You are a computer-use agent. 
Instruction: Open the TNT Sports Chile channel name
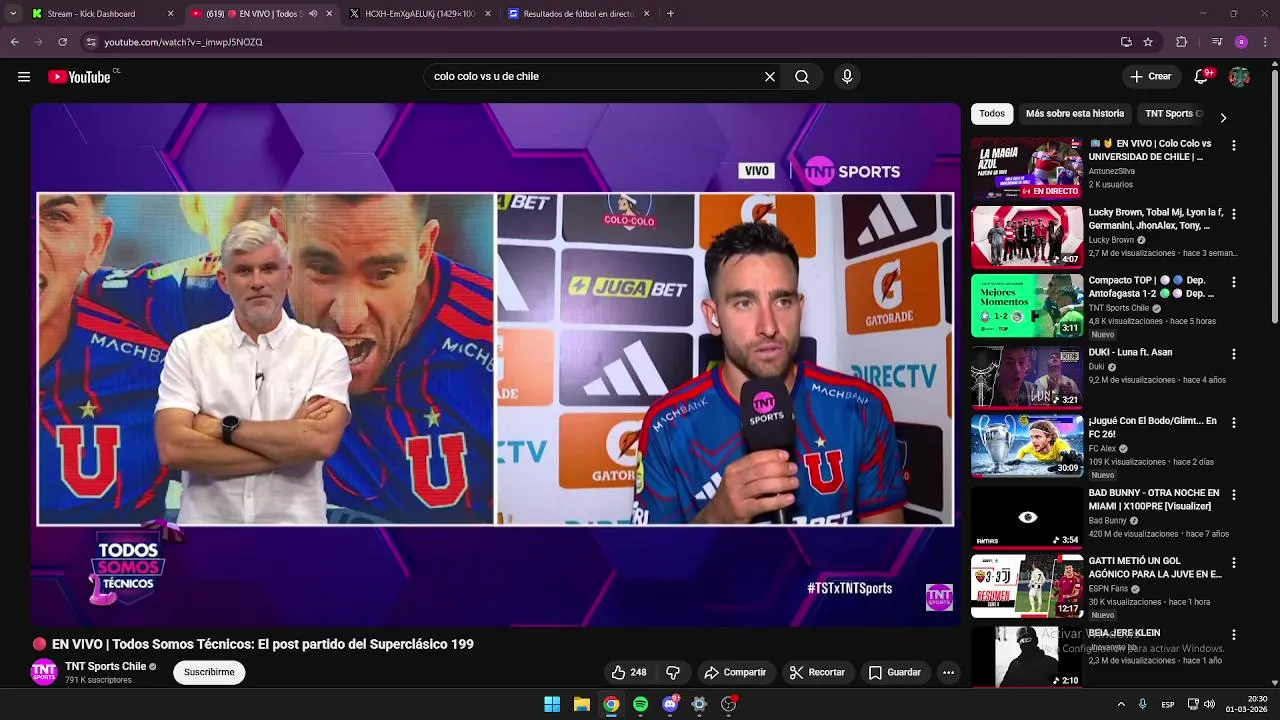coord(106,667)
